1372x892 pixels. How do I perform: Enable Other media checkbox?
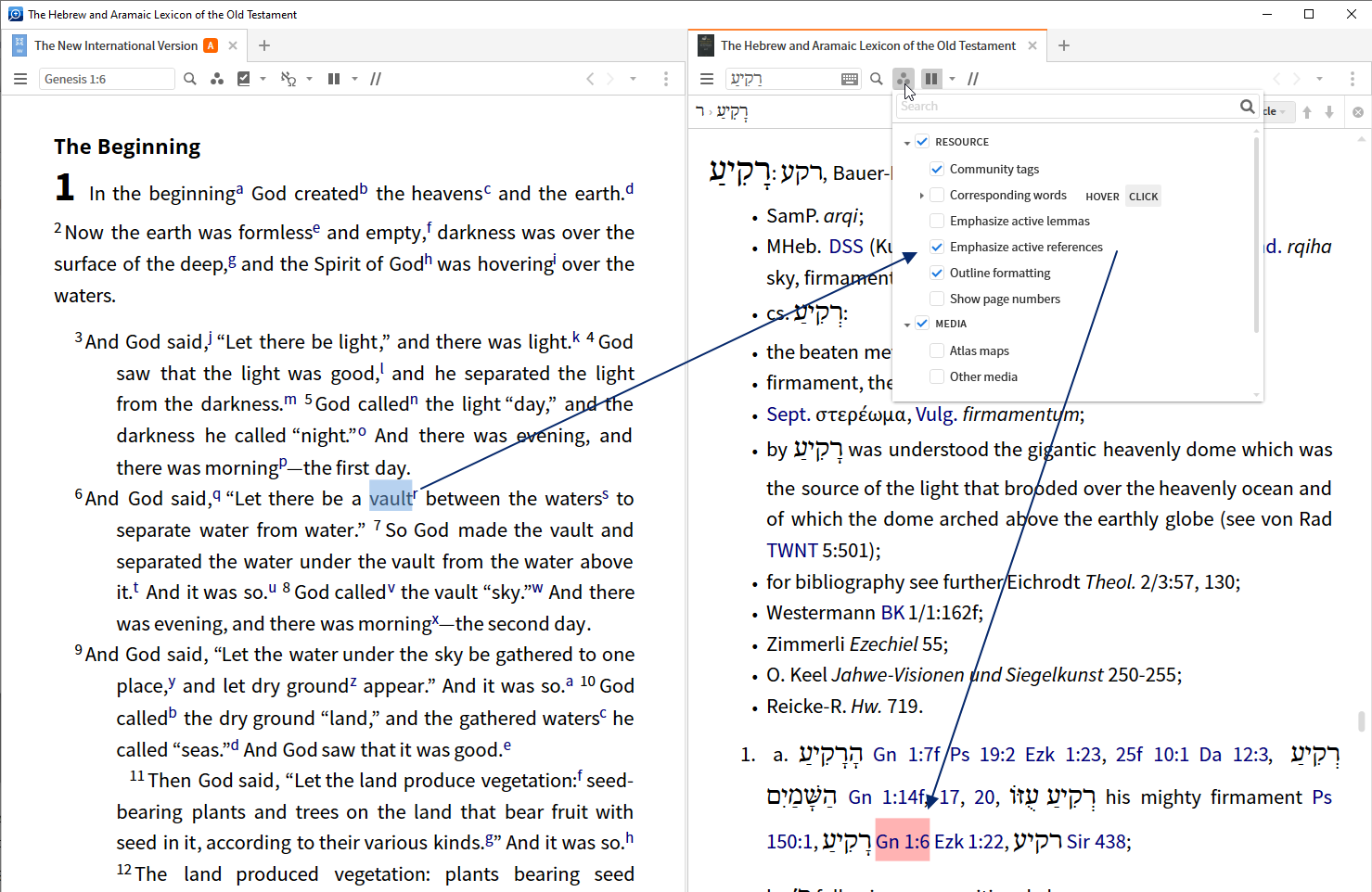pos(937,376)
